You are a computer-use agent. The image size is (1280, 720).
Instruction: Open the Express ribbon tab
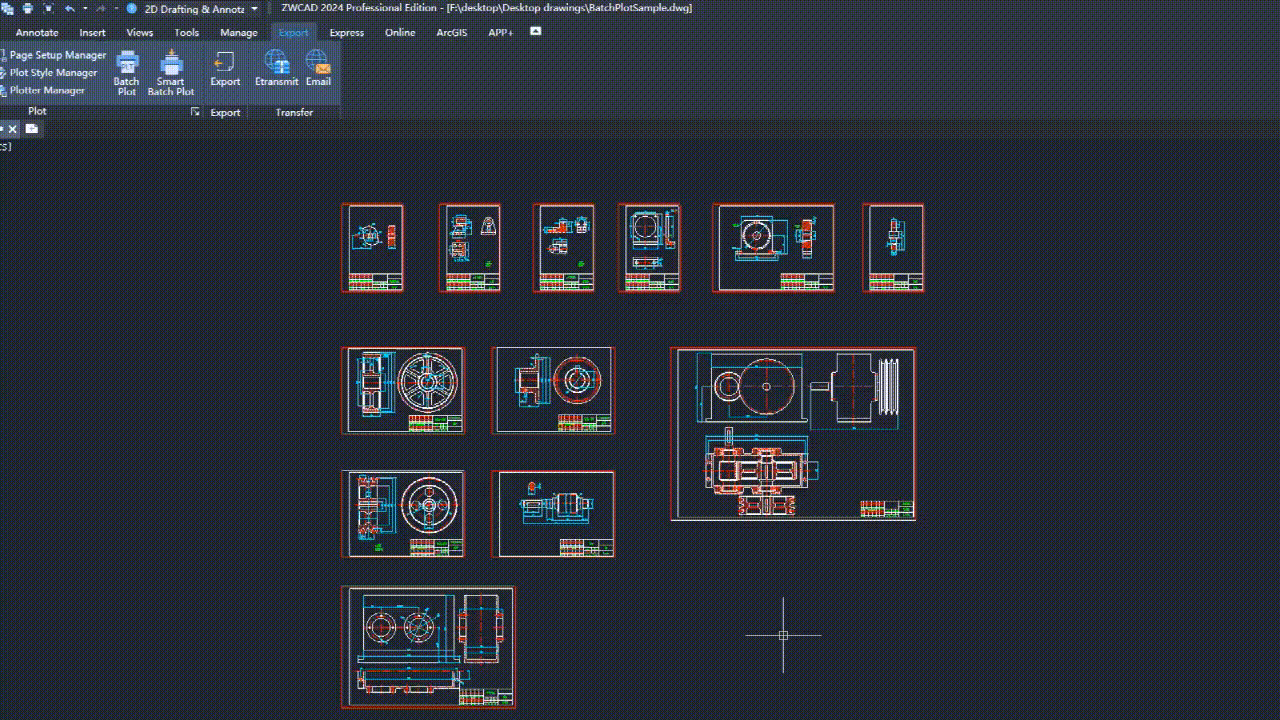(346, 33)
